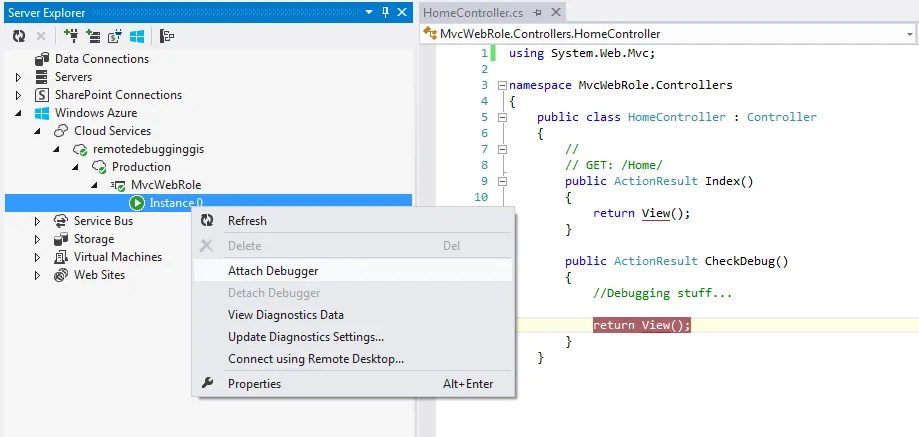Click the MvcWebRole role icon
919x437 pixels.
(x=118, y=185)
